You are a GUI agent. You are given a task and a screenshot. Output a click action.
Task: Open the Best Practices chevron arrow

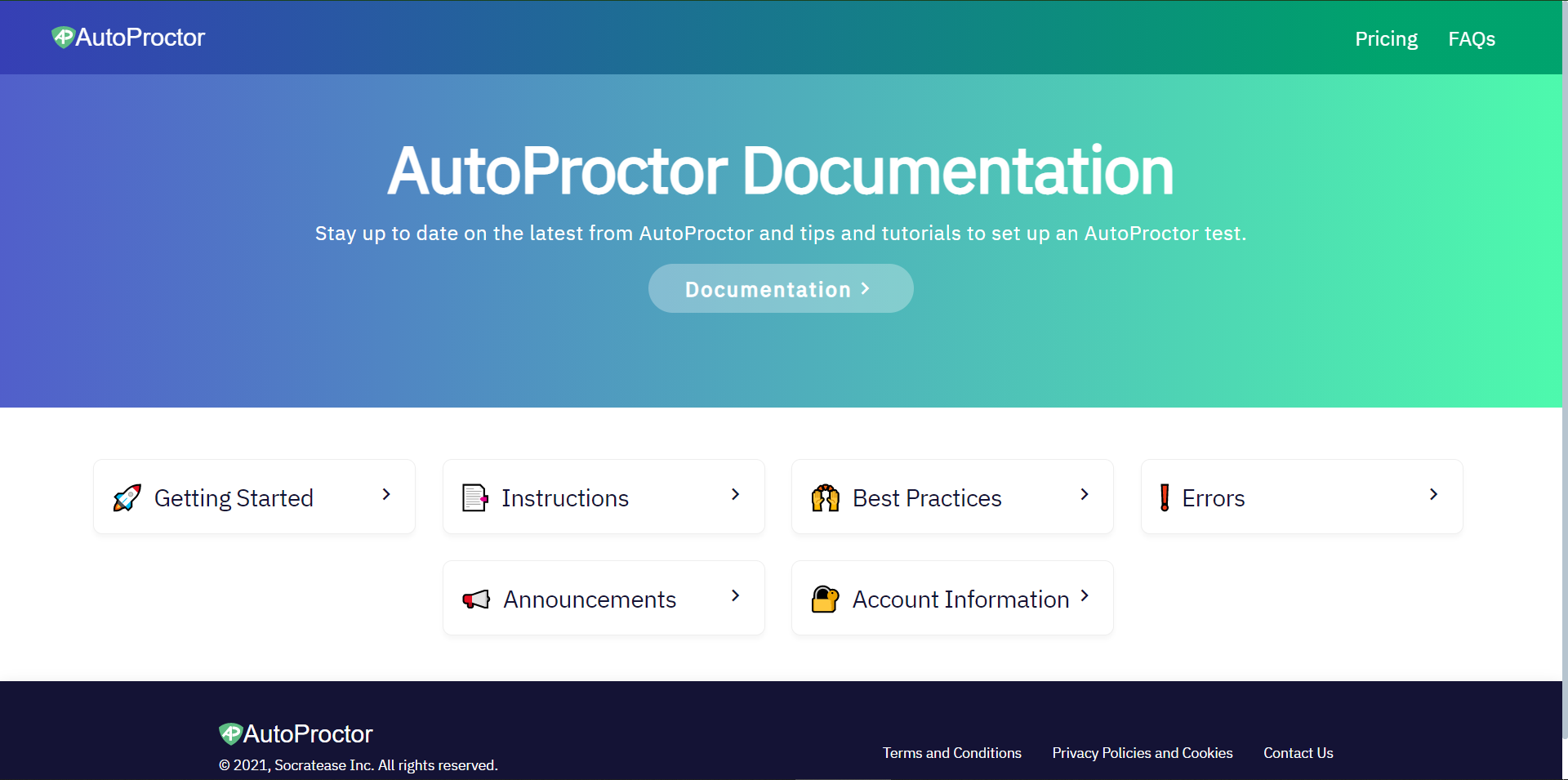1085,495
